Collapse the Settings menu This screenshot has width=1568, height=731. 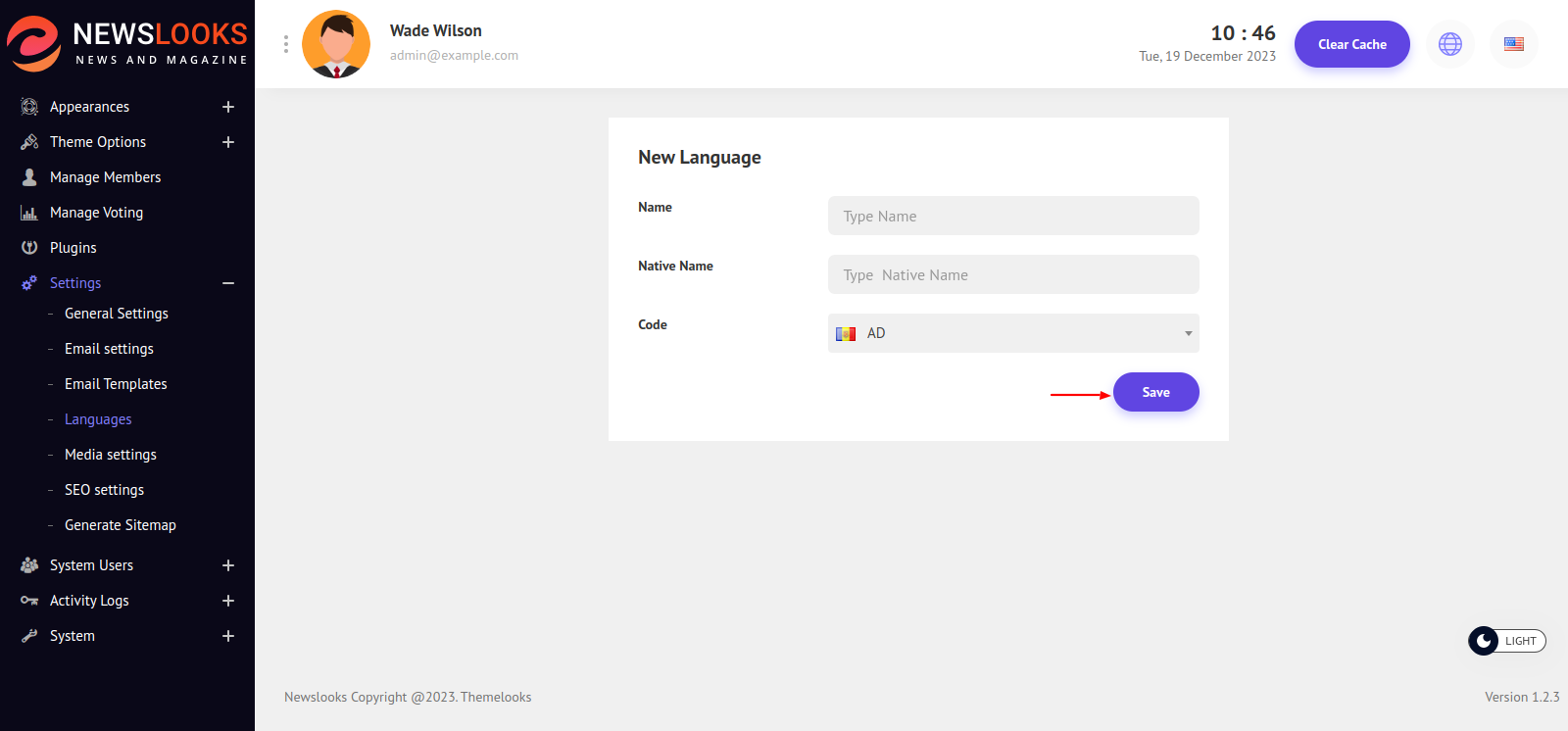click(227, 283)
